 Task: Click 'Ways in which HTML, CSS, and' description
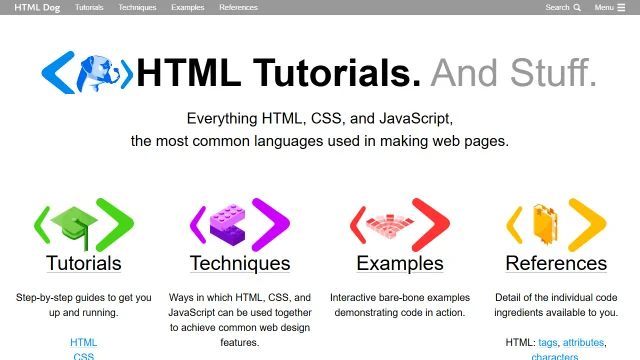point(240,298)
